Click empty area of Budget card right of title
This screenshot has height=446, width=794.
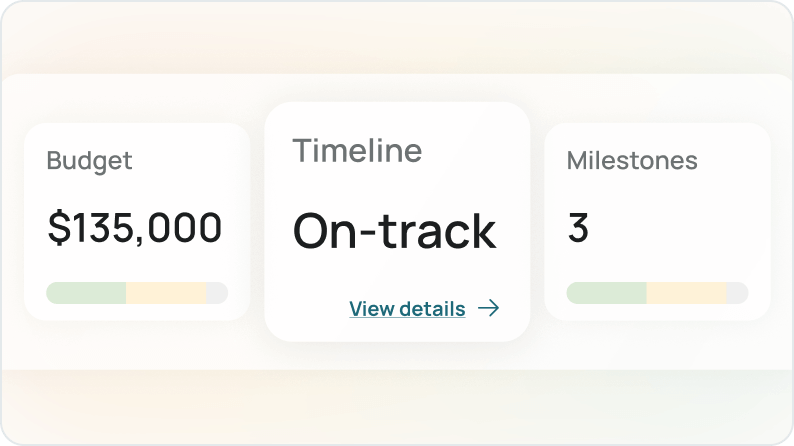195,161
